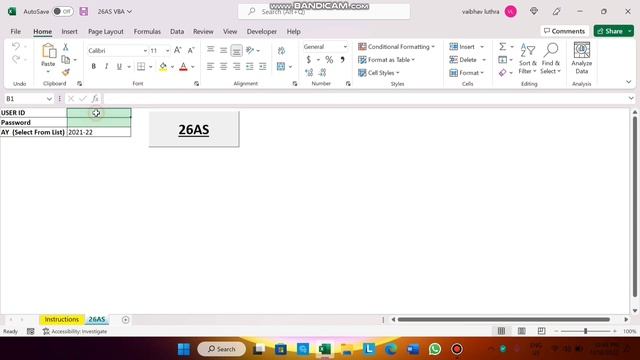This screenshot has width=640, height=360.
Task: Click the Comments button
Action: tap(565, 31)
